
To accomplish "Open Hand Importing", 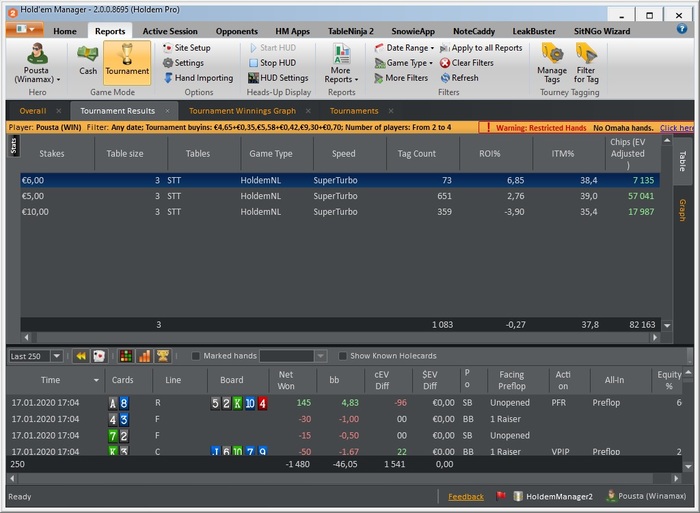I will click(198, 78).
